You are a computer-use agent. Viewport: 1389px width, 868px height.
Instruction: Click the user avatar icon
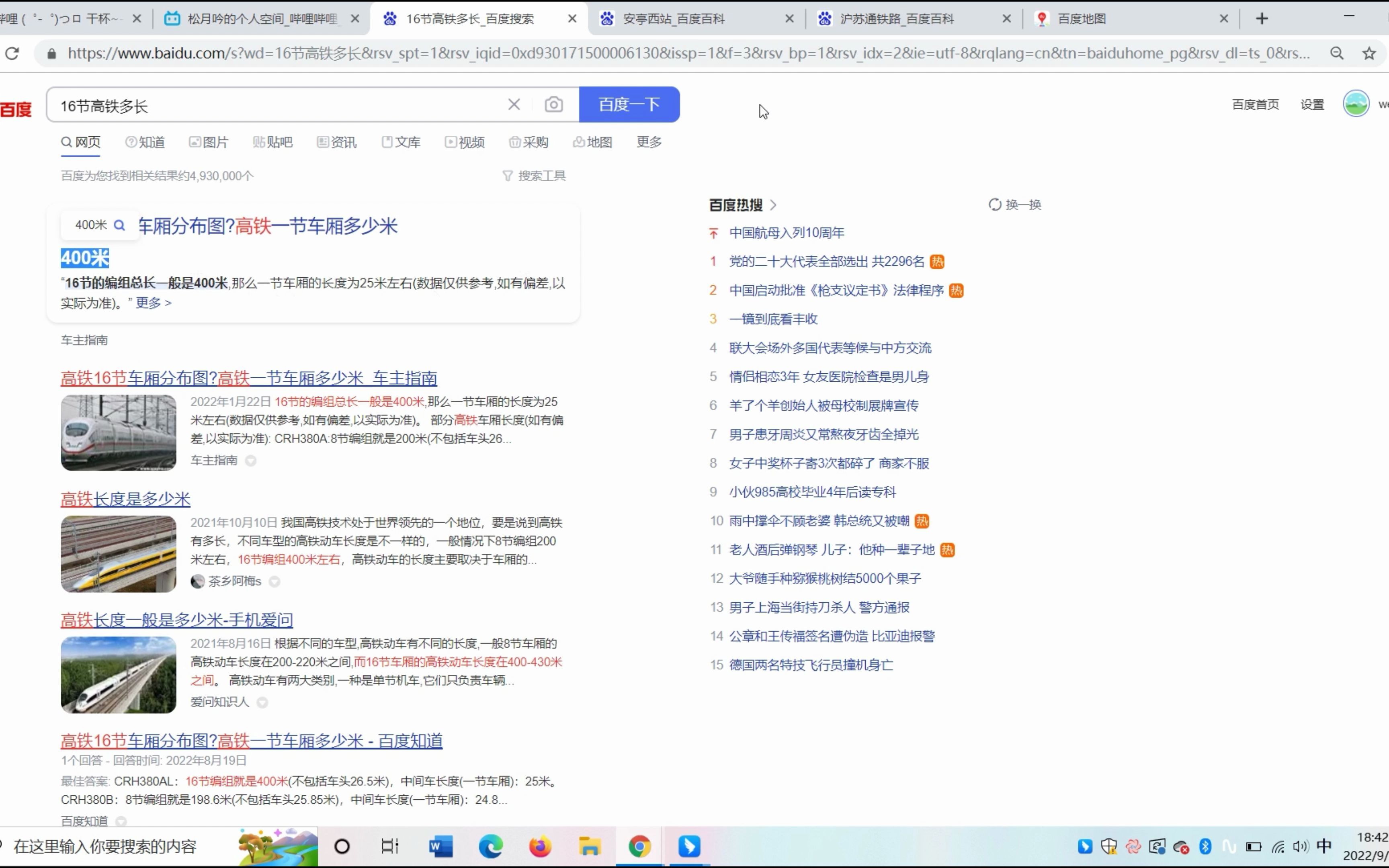[x=1356, y=104]
